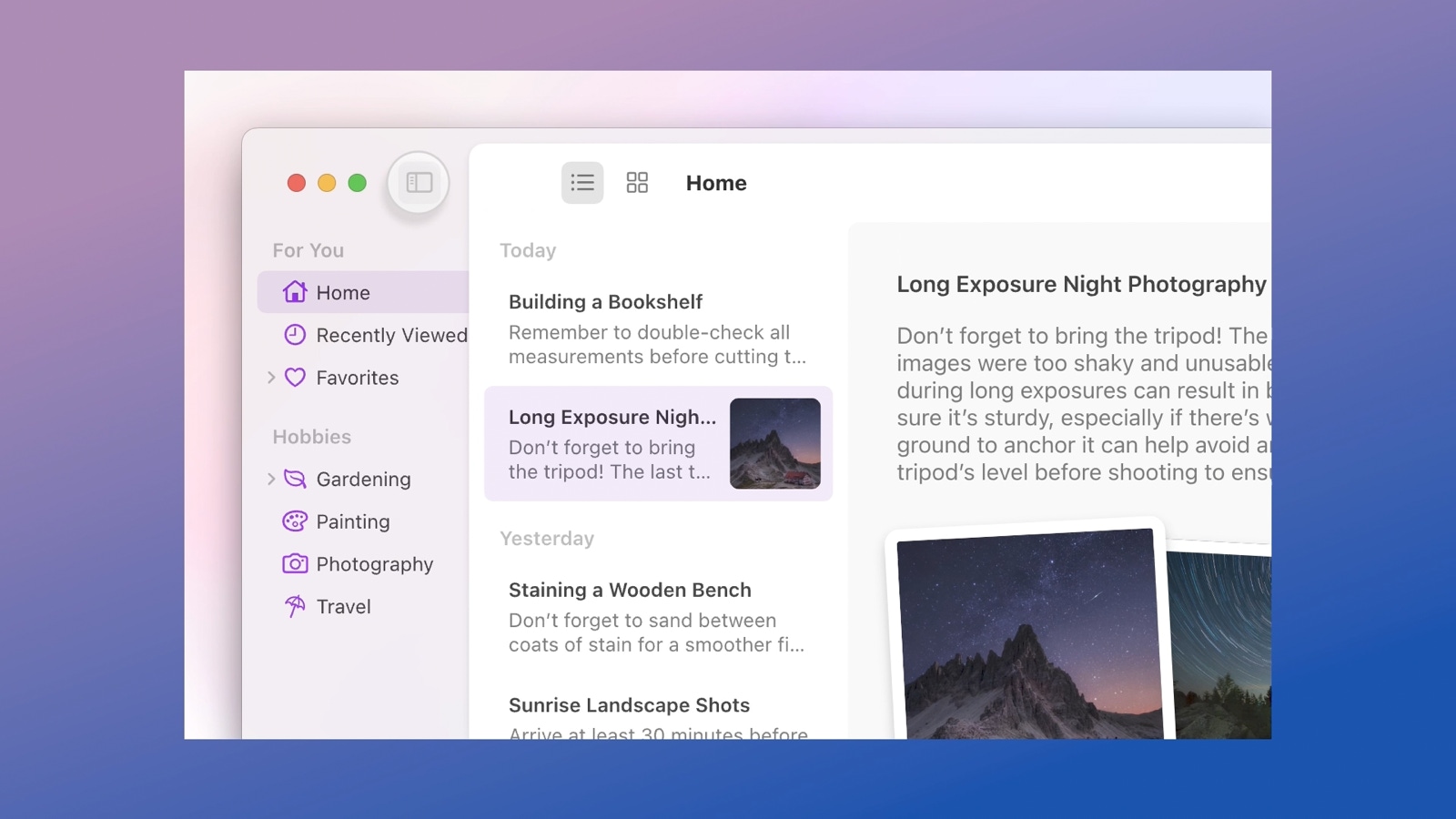Toggle the sidebar visibility button
Viewport: 1456px width, 819px height.
click(x=419, y=183)
